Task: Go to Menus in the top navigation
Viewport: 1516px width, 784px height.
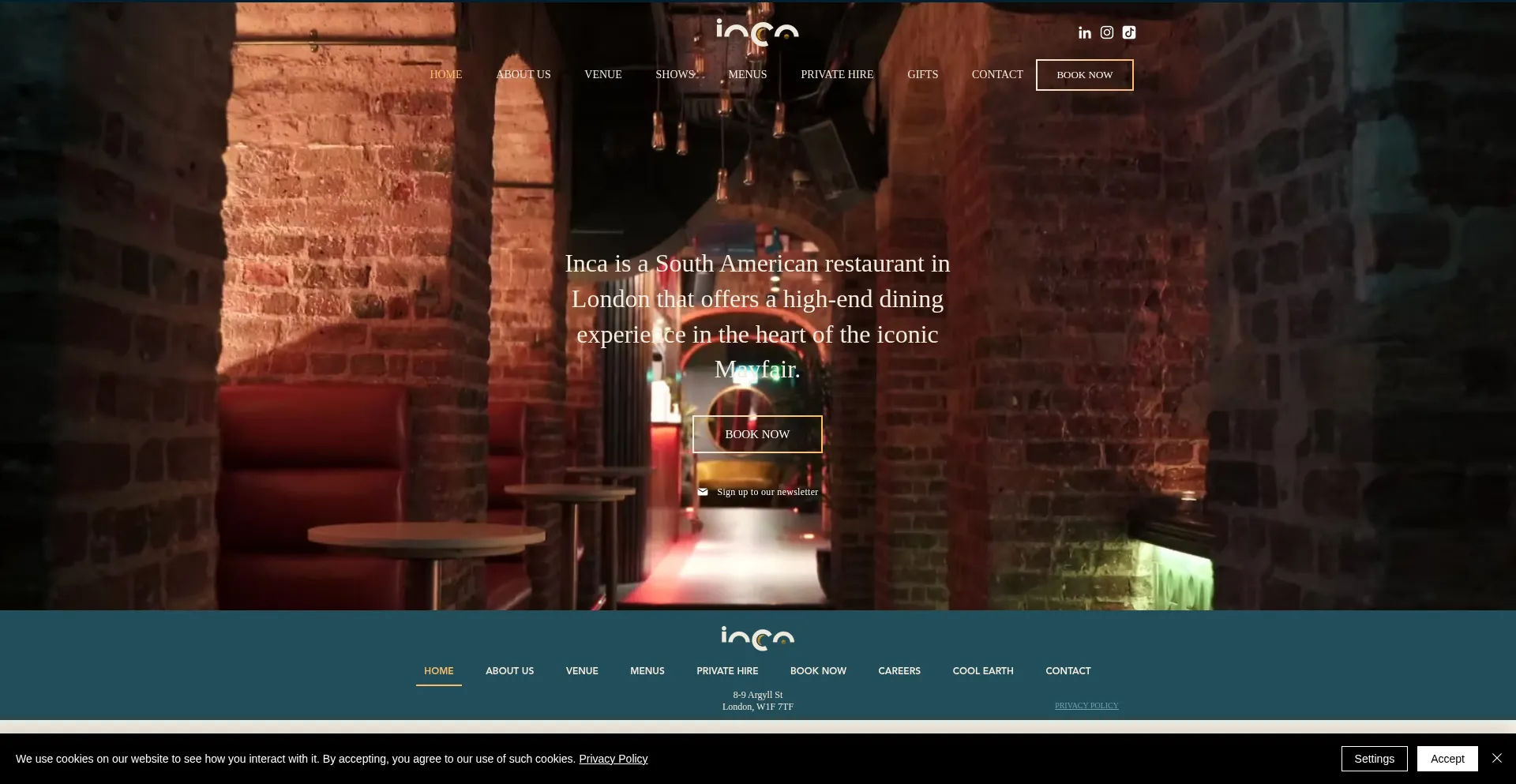Action: [747, 74]
